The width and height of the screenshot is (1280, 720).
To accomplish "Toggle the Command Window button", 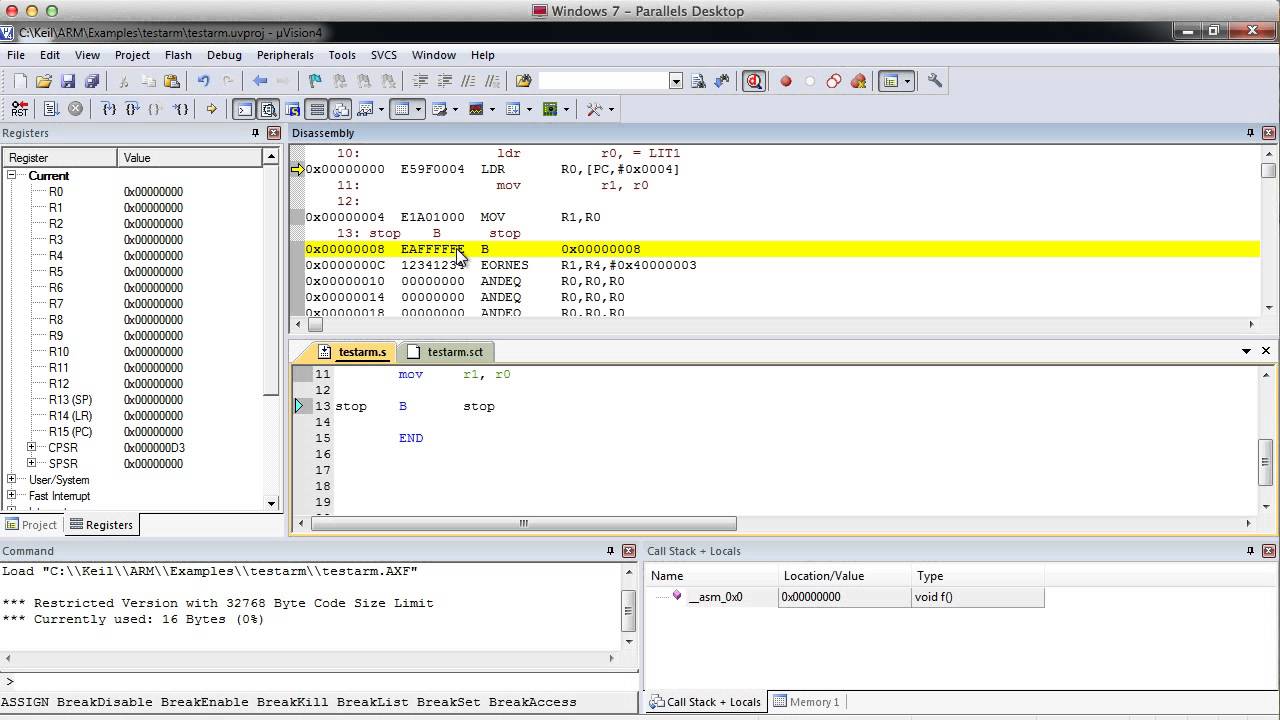I will point(244,109).
